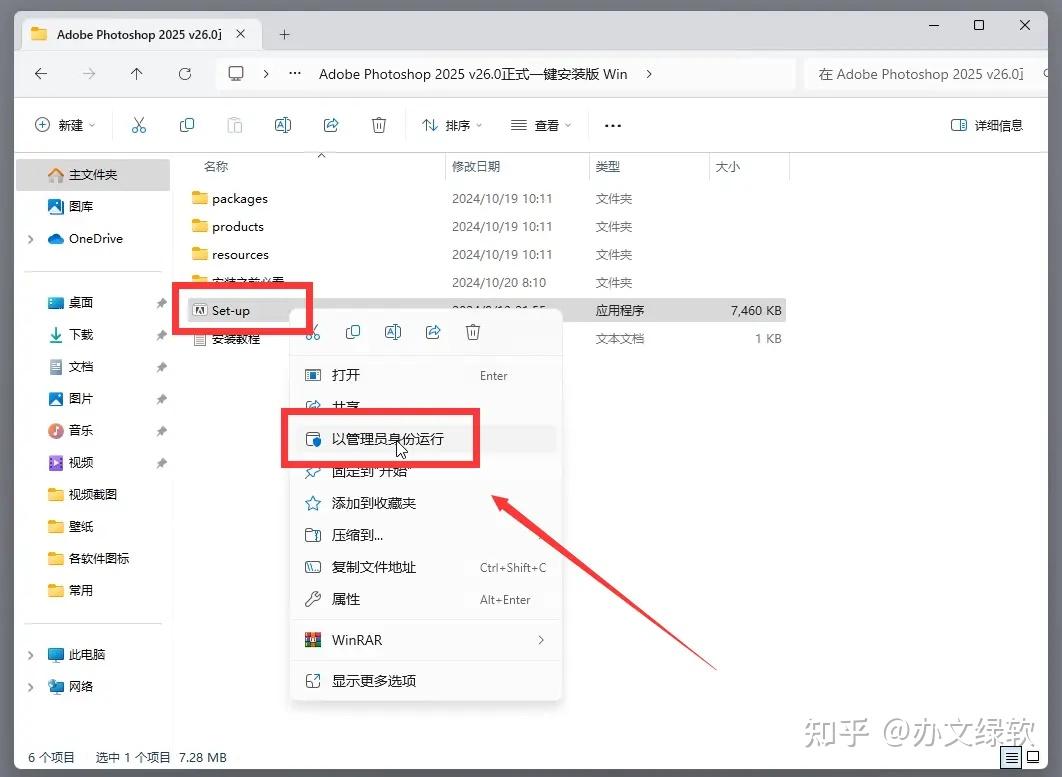Expand 此电脑 in the sidebar
The width and height of the screenshot is (1062, 777).
[x=30, y=654]
